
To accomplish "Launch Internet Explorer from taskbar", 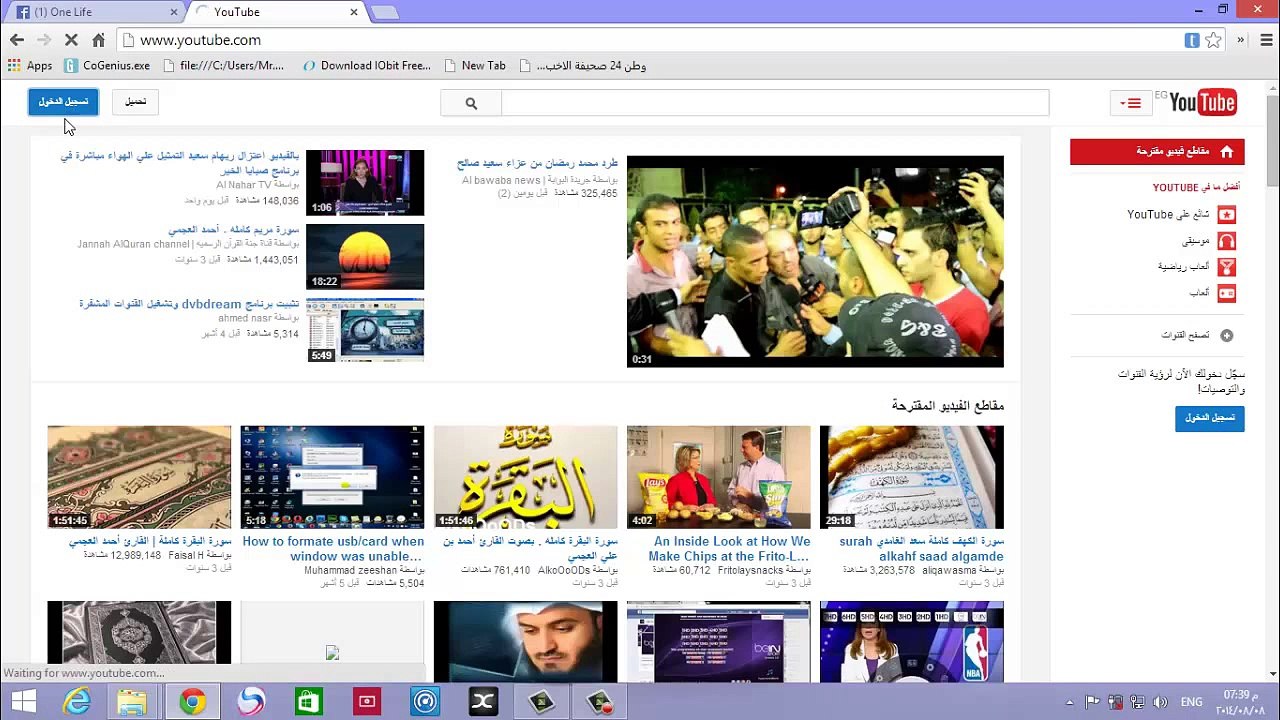I will [x=77, y=702].
